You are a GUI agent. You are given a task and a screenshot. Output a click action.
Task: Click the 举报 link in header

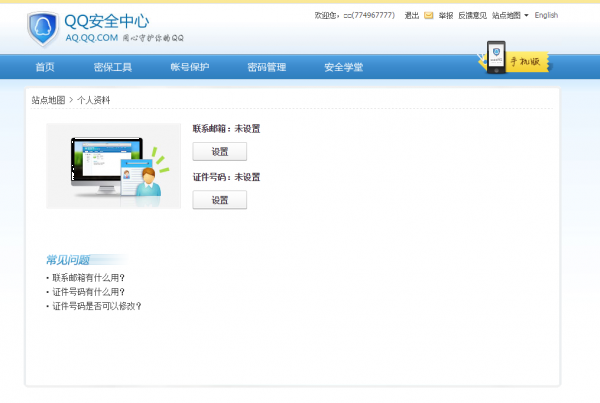446,15
